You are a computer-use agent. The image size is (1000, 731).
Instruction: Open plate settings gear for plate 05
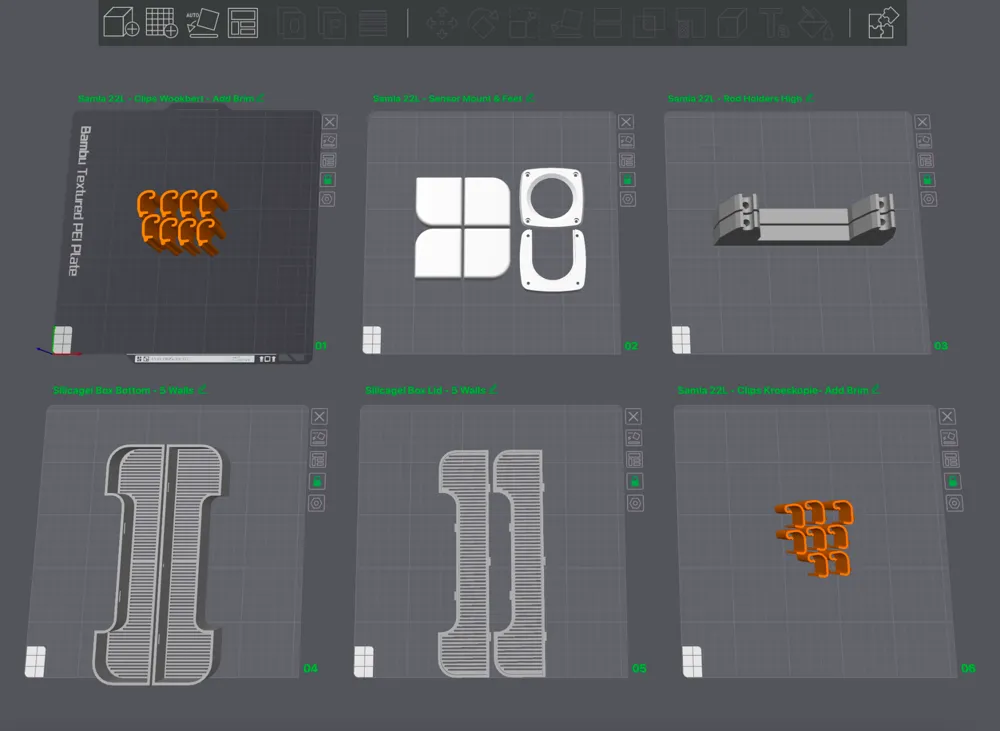coord(635,503)
